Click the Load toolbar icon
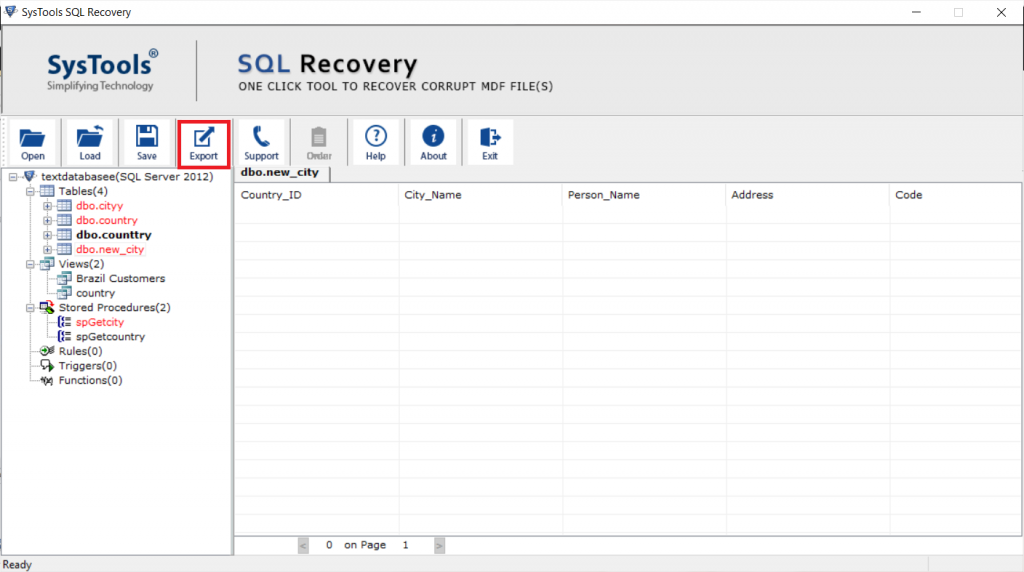Screen dimensions: 1024x572 point(89,136)
